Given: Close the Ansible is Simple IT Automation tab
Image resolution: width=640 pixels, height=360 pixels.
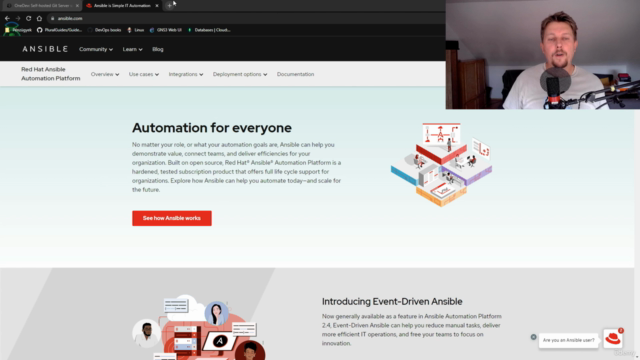Looking at the screenshot, I should [157, 6].
